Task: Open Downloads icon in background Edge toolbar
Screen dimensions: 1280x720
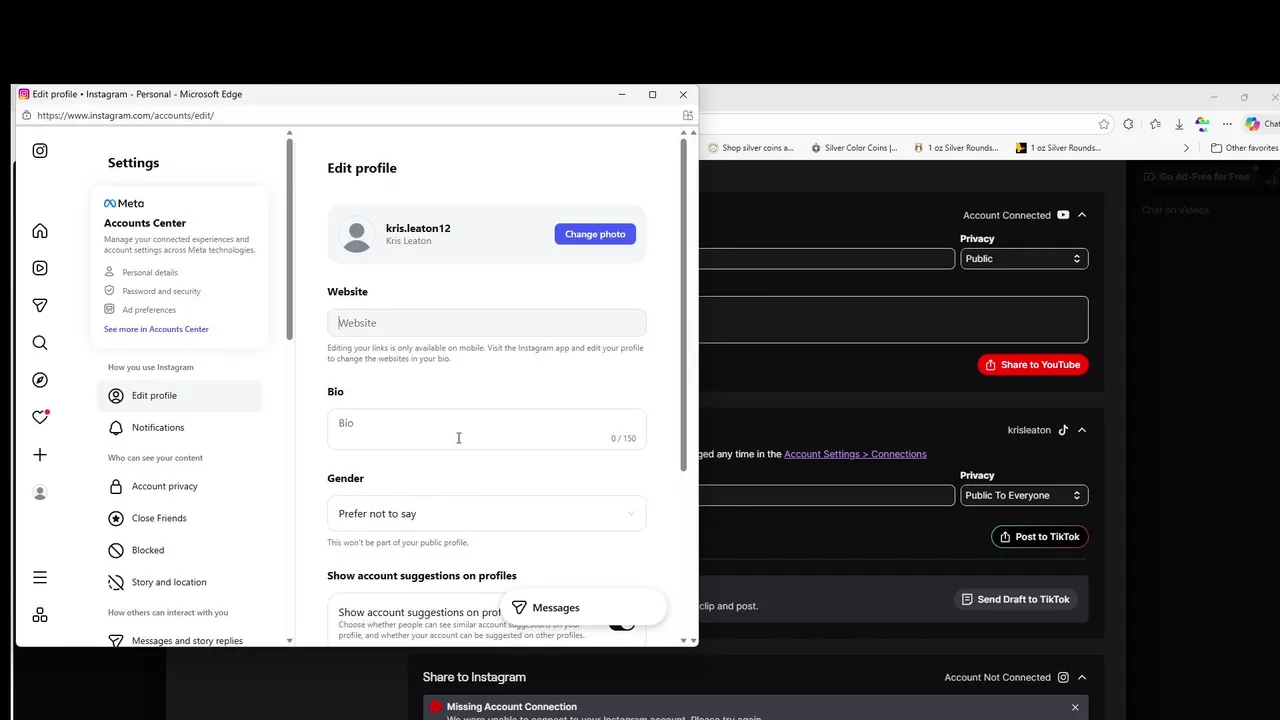Action: tap(1179, 124)
